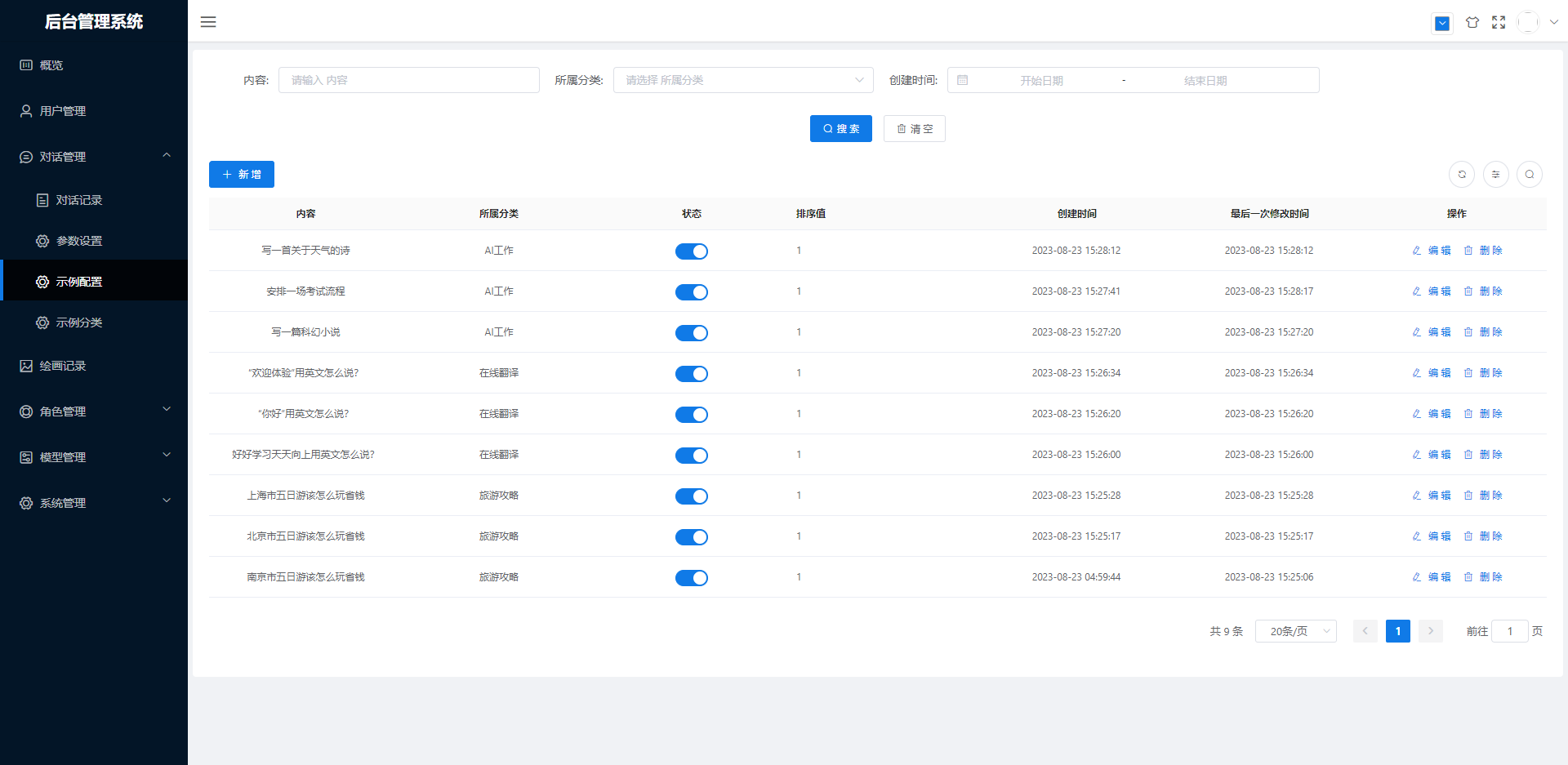Click the blue 搜索 button

coord(840,129)
